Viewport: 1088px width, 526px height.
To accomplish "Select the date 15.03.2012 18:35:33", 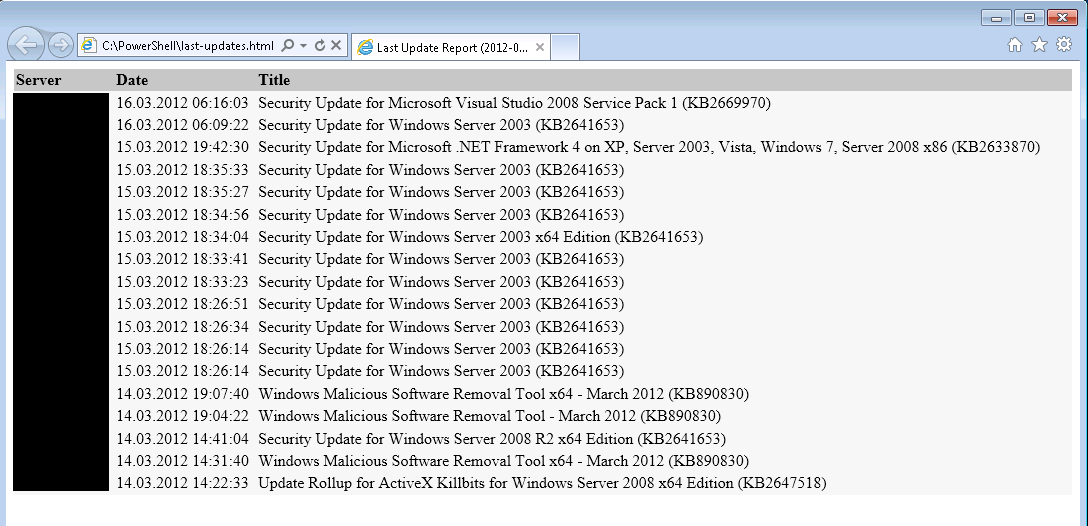I will [x=182, y=169].
